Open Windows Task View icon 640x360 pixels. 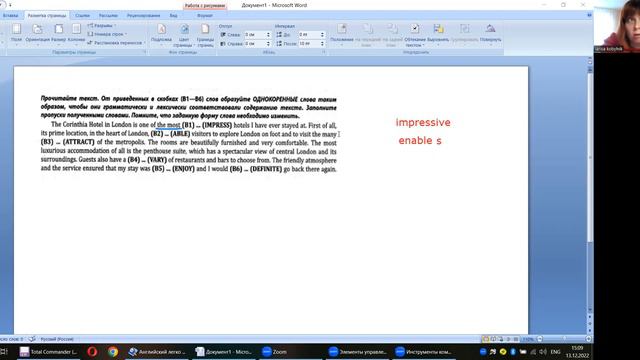point(4,351)
